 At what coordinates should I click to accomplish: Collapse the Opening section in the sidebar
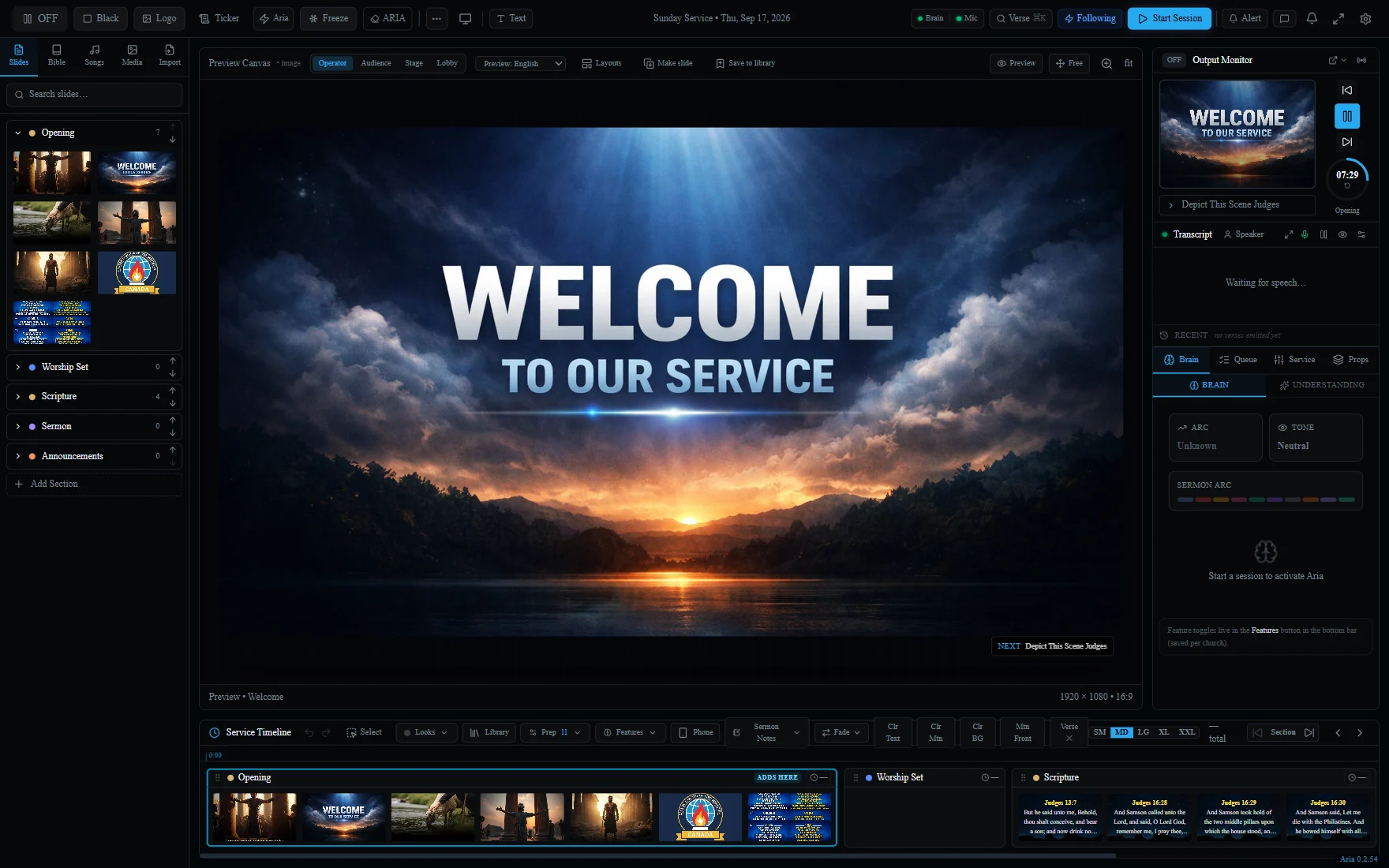(x=18, y=133)
